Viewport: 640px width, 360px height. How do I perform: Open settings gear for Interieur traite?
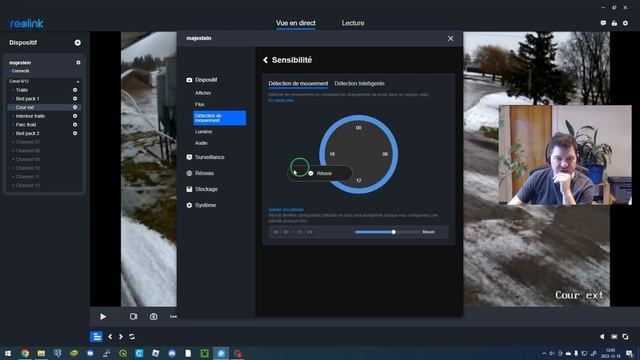click(75, 116)
